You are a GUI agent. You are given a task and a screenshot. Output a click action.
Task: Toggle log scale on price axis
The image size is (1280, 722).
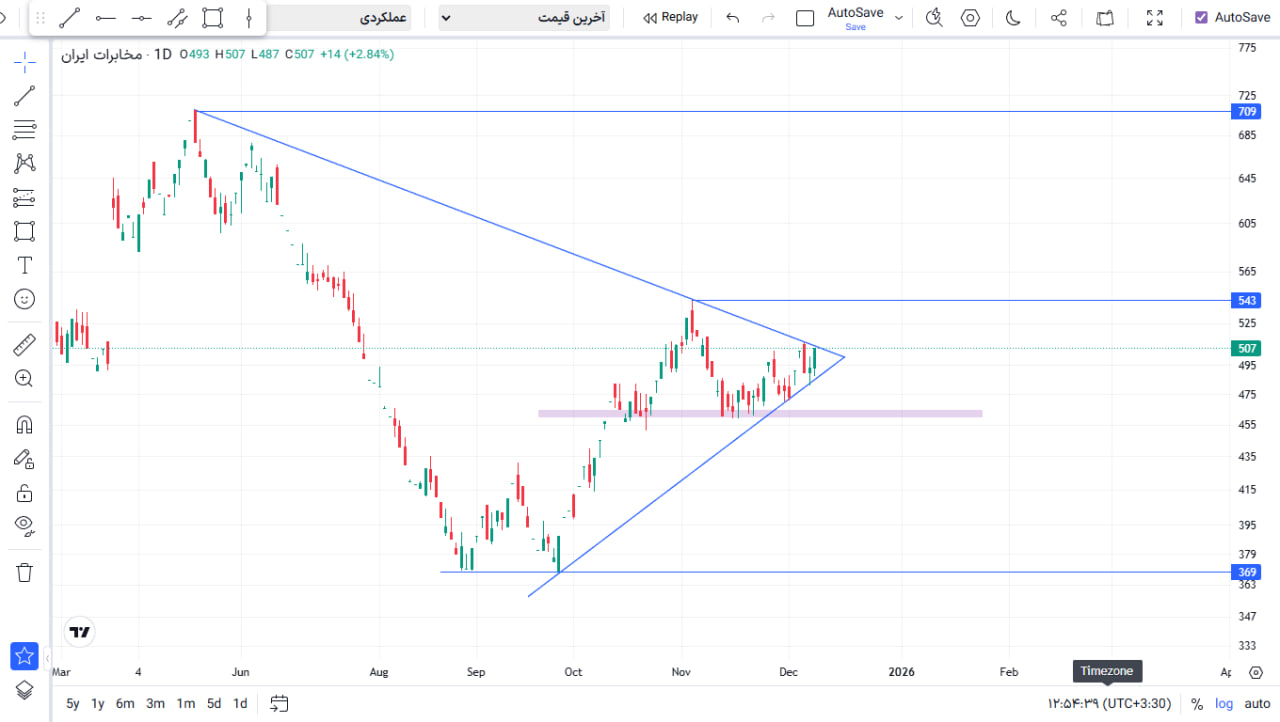point(1224,703)
